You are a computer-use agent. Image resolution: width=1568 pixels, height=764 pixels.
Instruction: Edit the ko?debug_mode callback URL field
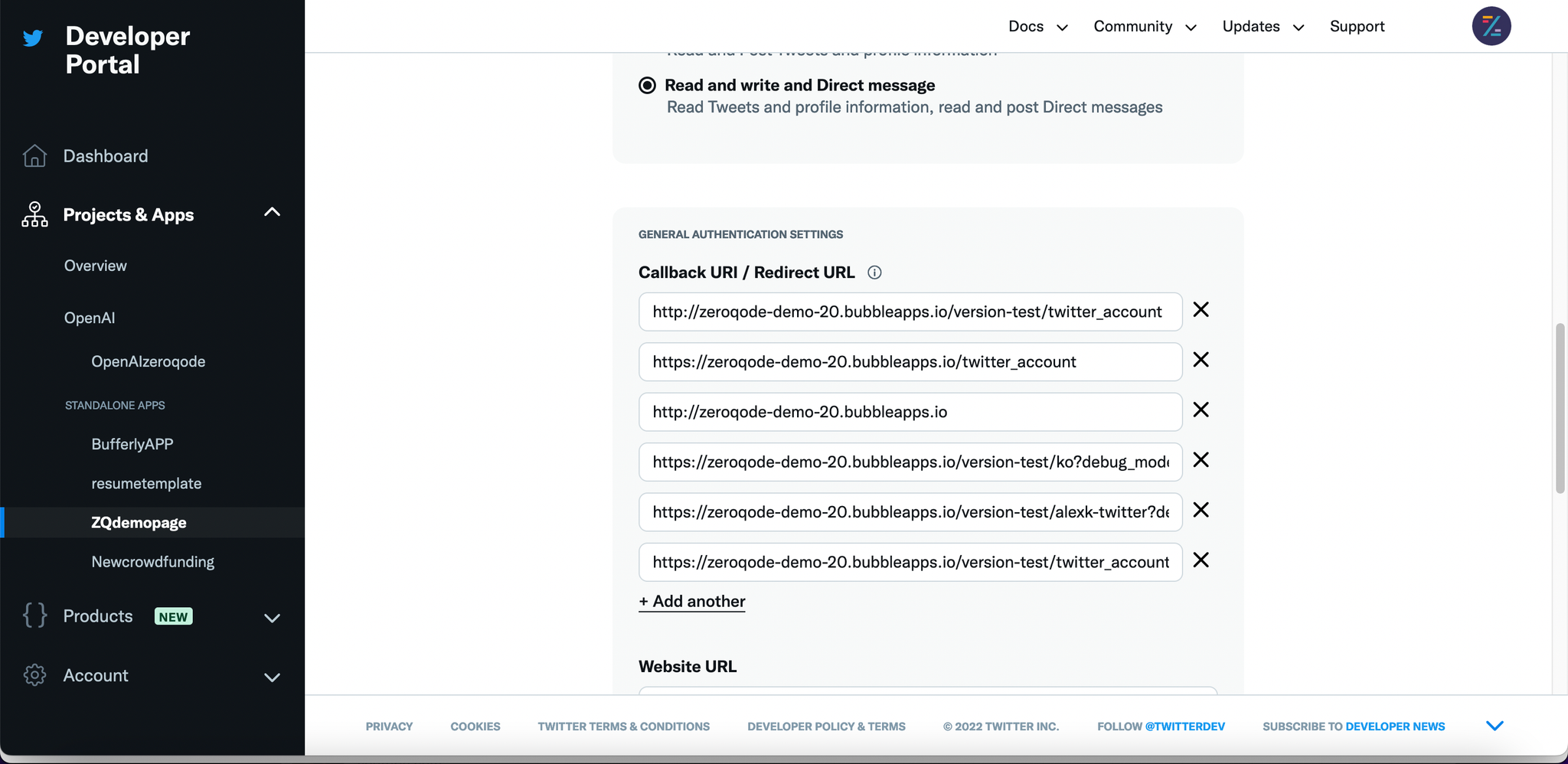pyautogui.click(x=910, y=462)
